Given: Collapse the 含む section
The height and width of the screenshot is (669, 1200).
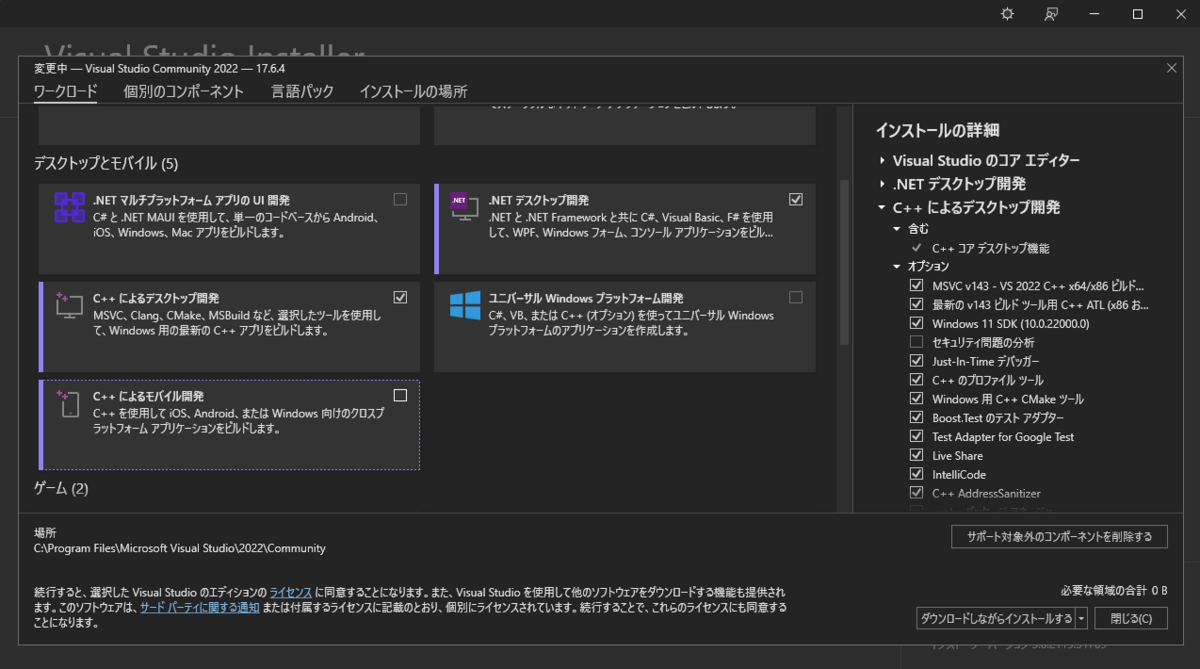Looking at the screenshot, I should pyautogui.click(x=897, y=229).
